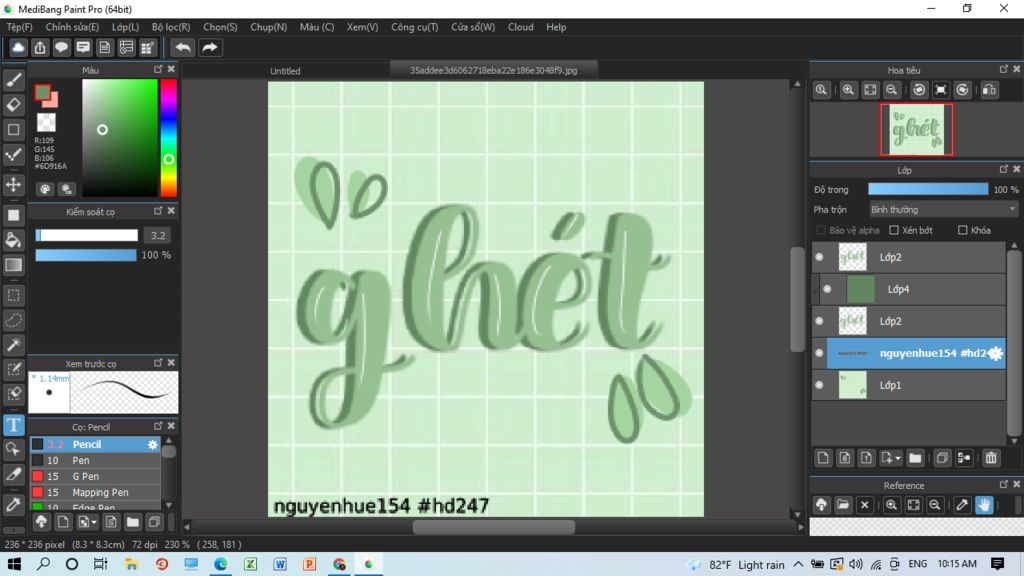
Task: Zoom in on the Navigator panel
Action: [848, 90]
